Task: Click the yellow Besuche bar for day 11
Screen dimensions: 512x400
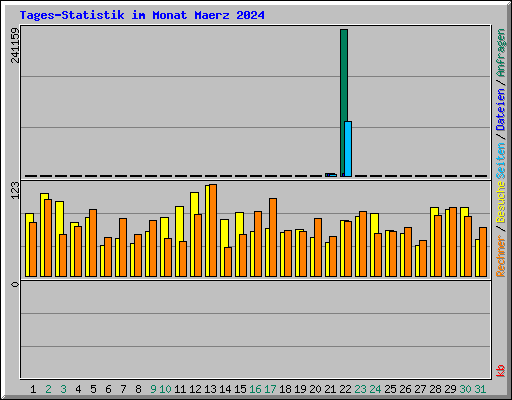Action: tap(178, 241)
